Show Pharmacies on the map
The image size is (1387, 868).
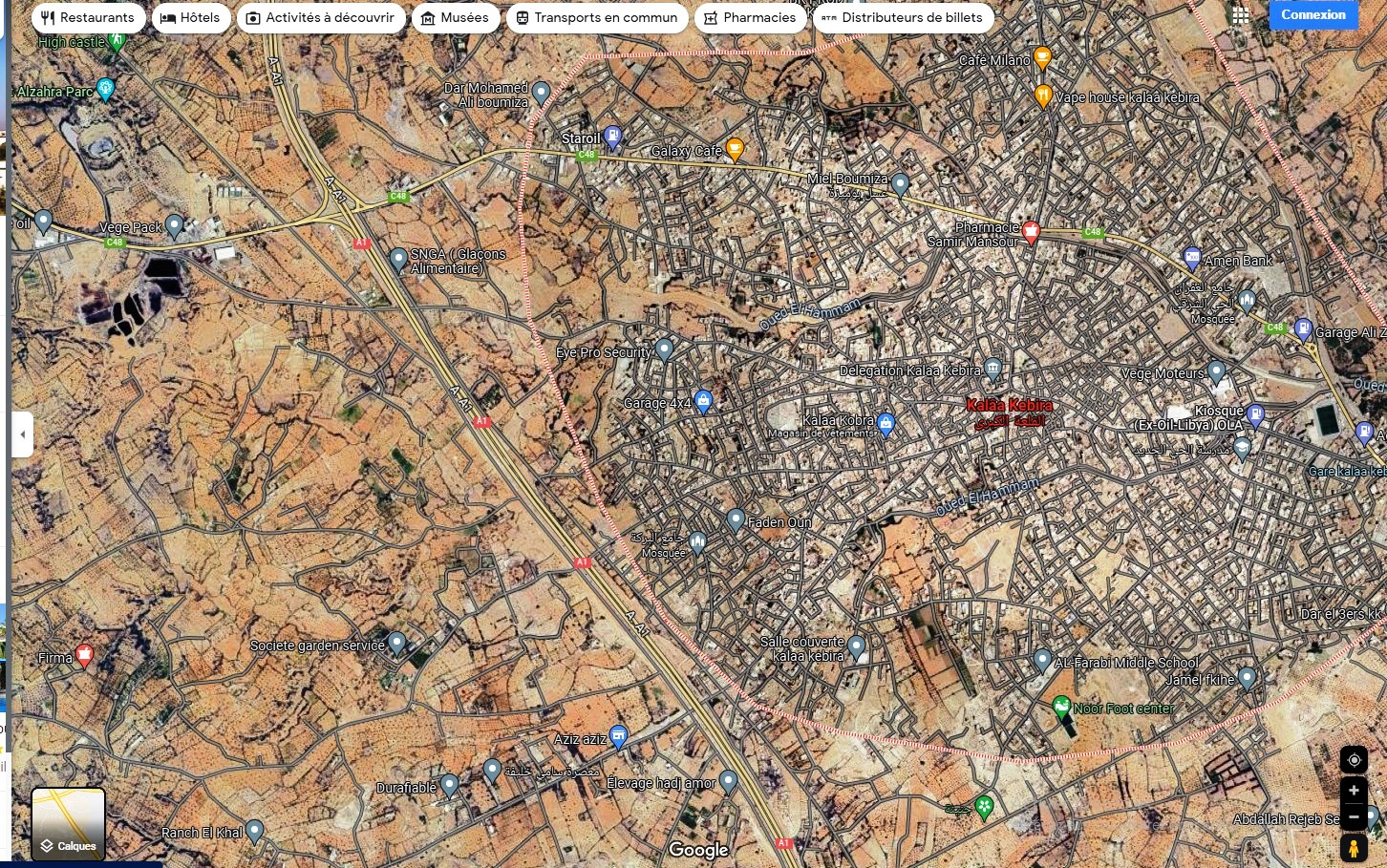[750, 18]
